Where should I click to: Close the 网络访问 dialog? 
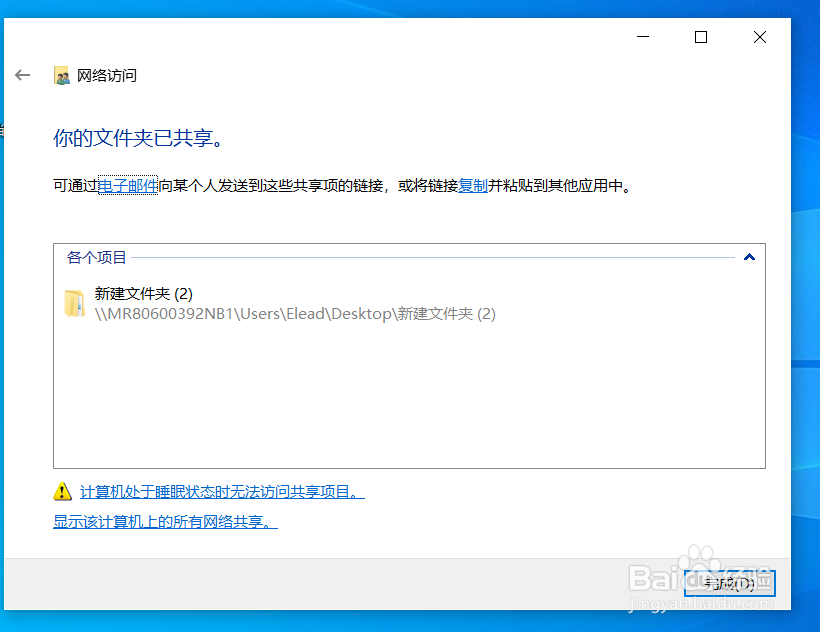click(x=759, y=37)
